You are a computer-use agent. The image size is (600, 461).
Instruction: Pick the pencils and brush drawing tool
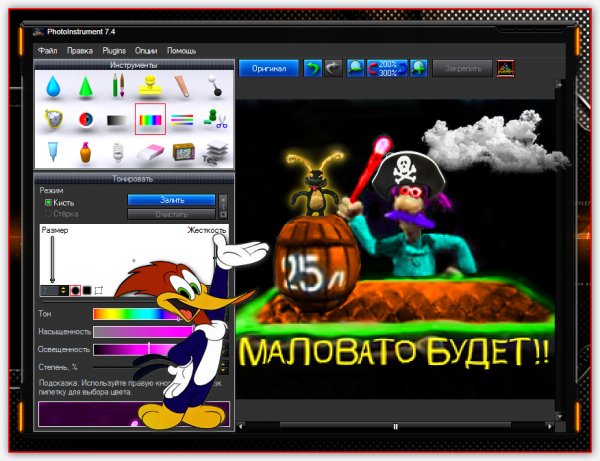coord(118,85)
